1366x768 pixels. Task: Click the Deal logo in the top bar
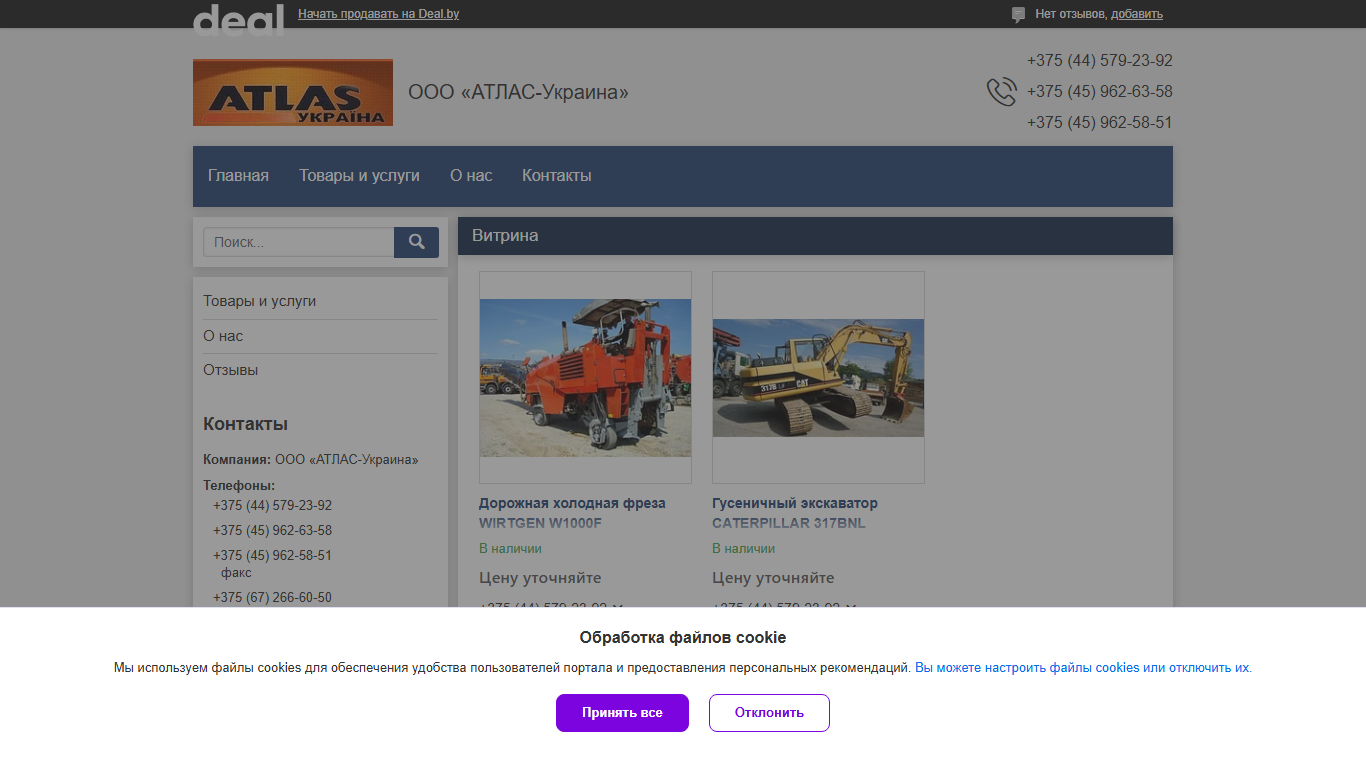coord(238,19)
